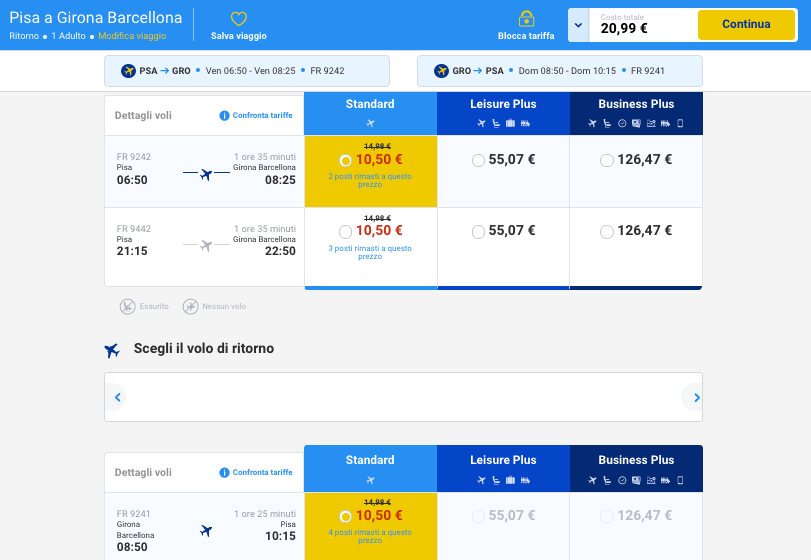This screenshot has width=811, height=560.
Task: Click the suitcase icon under outbound Leisure Plus
Action: [x=510, y=123]
